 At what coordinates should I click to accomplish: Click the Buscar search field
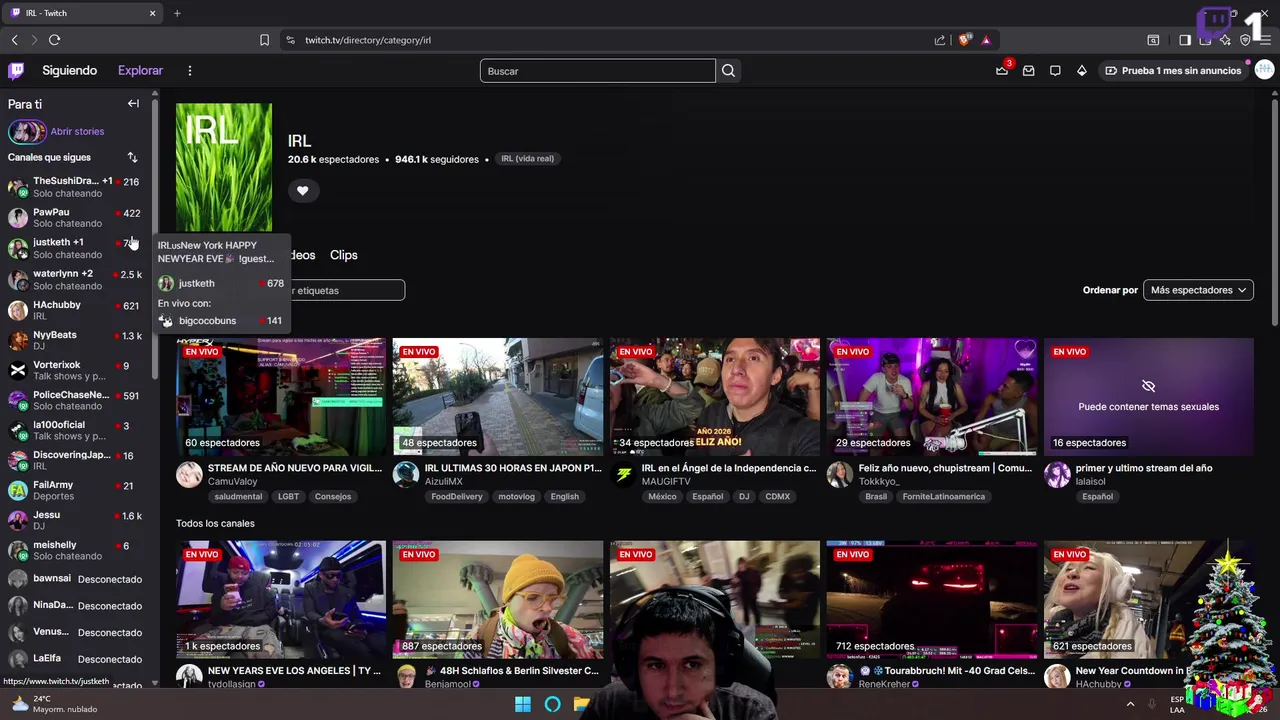598,71
